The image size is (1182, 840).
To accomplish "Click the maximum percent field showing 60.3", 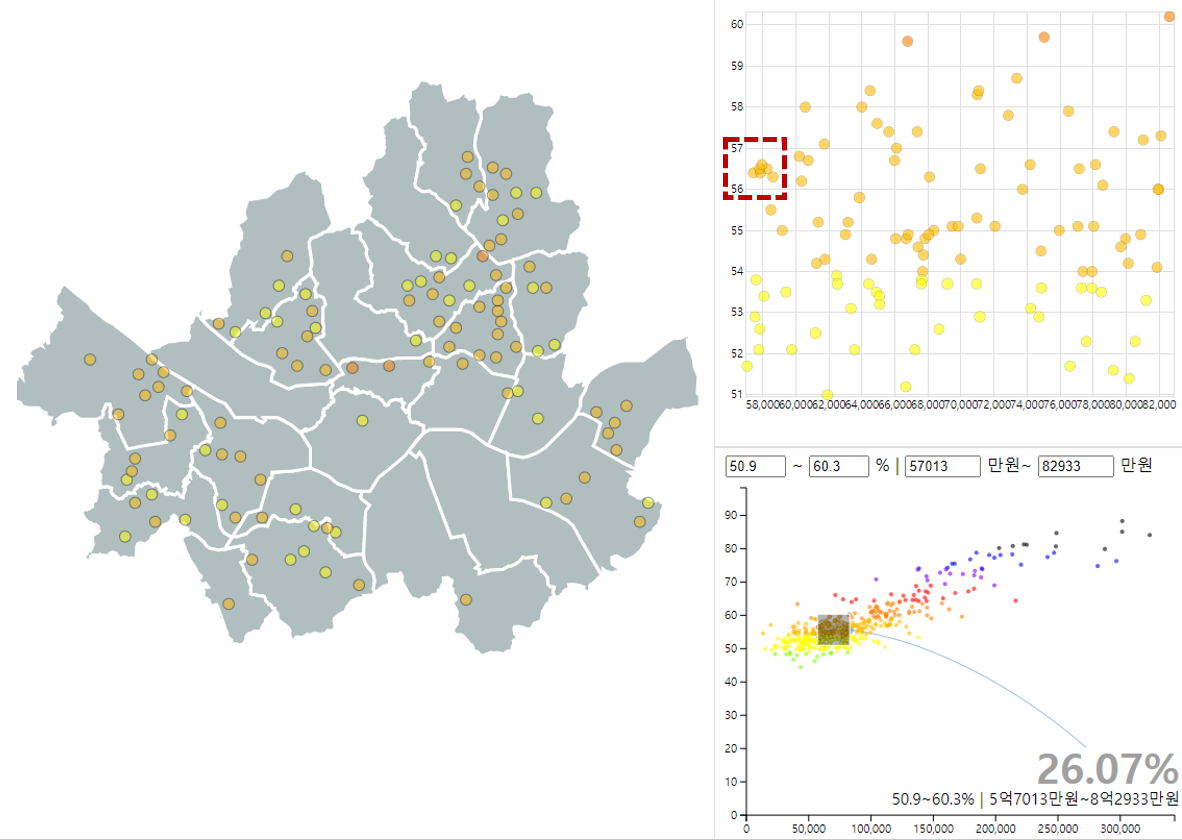I will [x=839, y=466].
